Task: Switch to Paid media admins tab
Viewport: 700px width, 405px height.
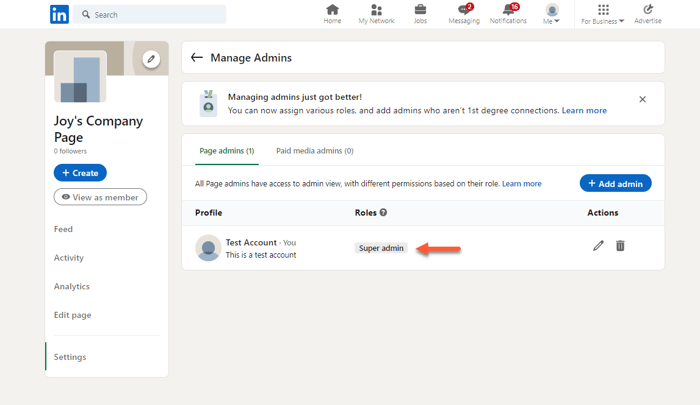Action: click(x=314, y=151)
